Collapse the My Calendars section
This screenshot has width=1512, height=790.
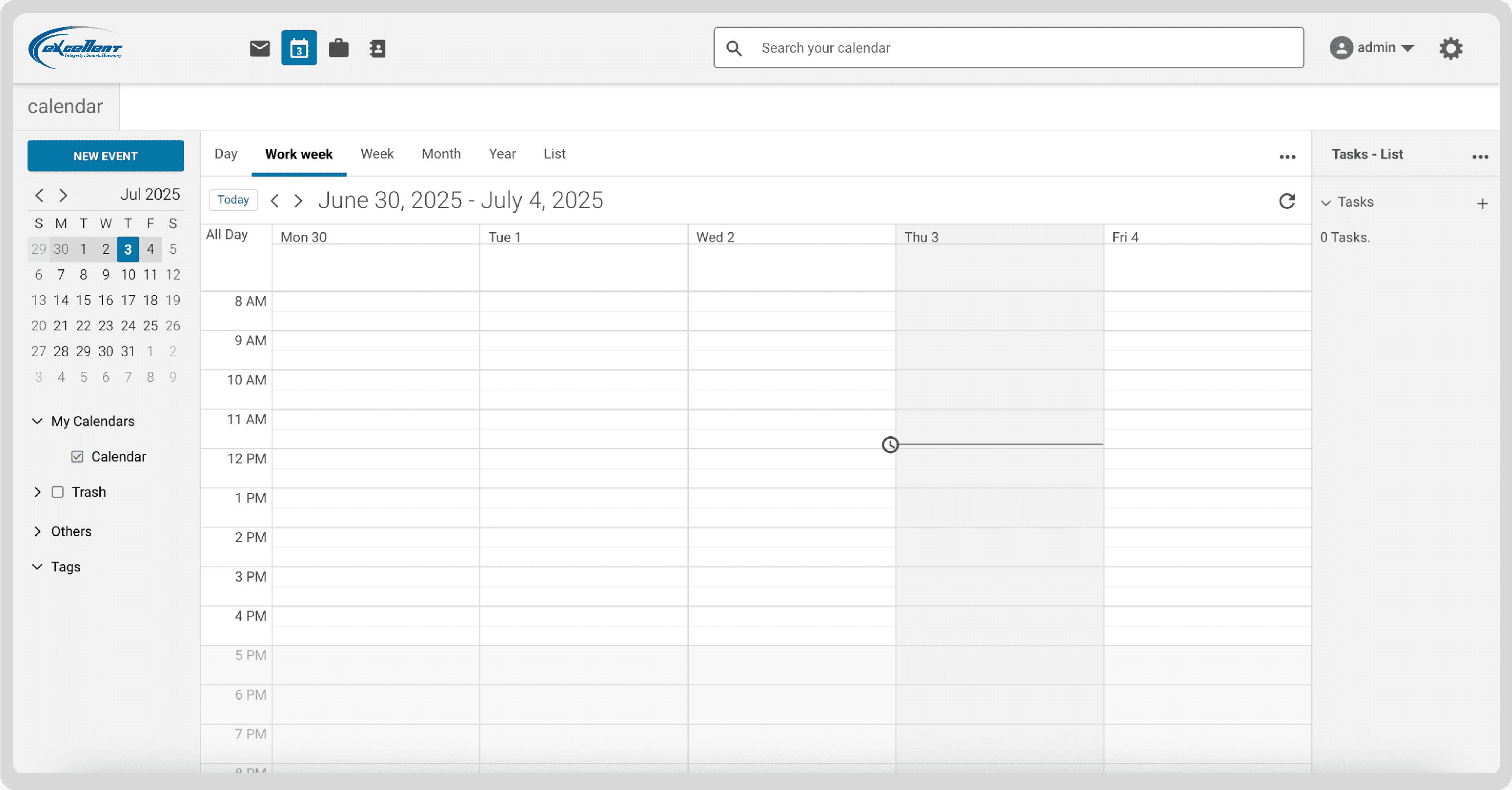click(37, 421)
